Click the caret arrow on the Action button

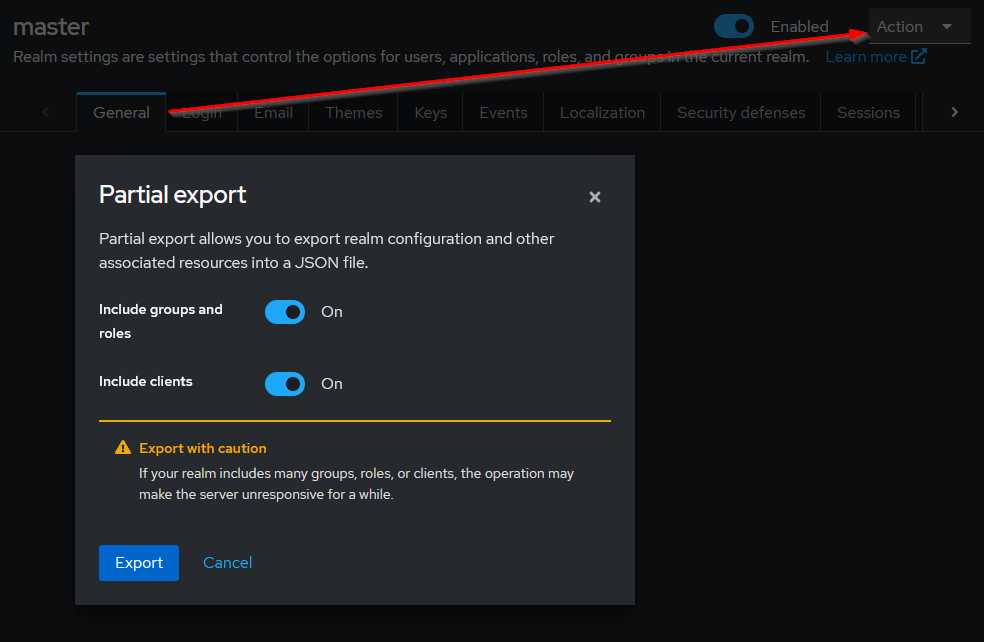(x=946, y=26)
